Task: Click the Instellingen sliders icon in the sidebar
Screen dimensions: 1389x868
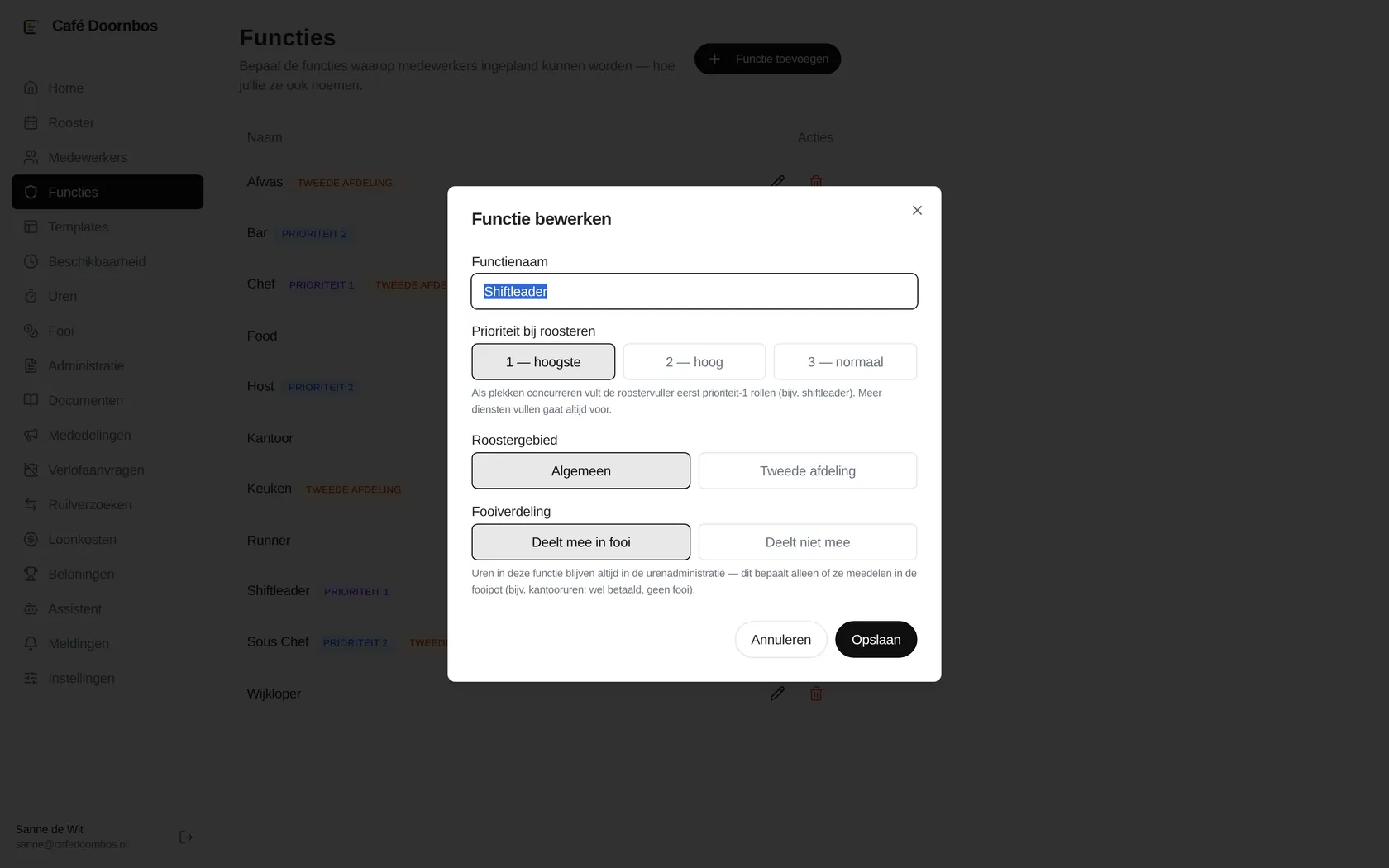Action: click(x=31, y=678)
